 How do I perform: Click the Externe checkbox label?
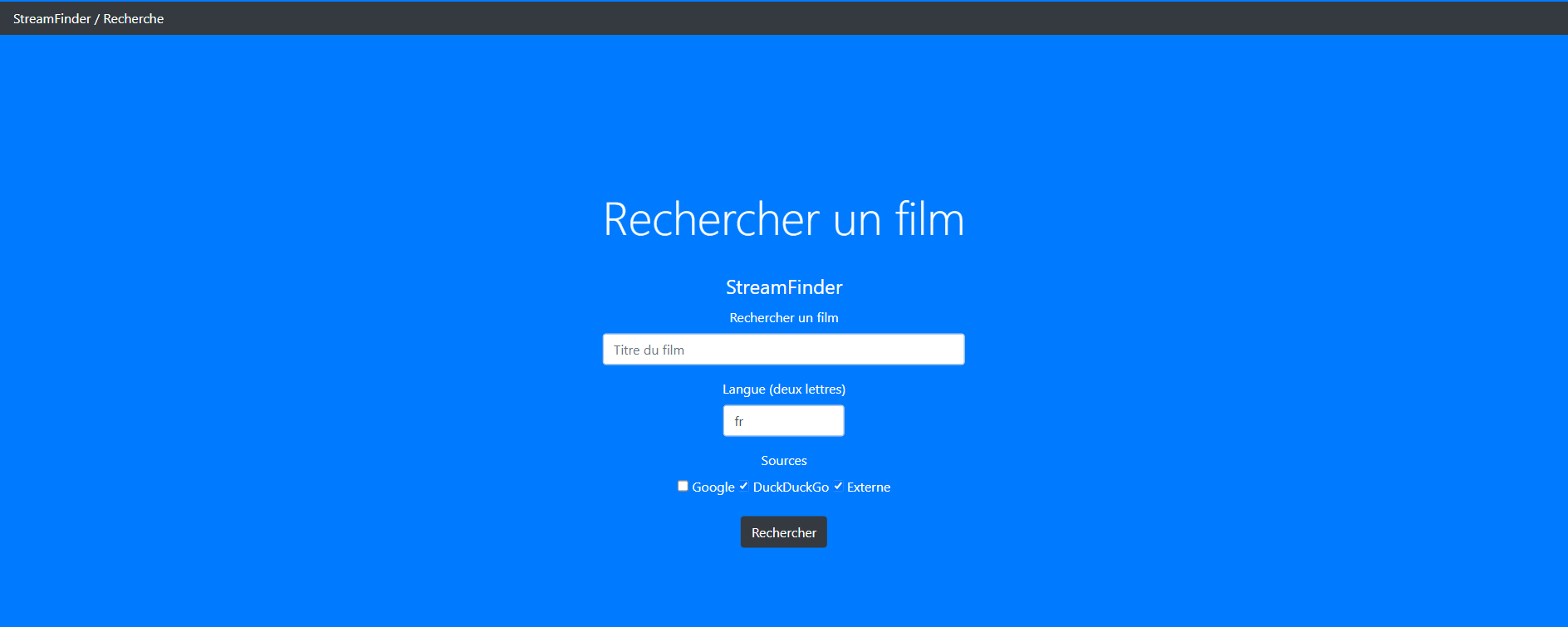tap(869, 487)
